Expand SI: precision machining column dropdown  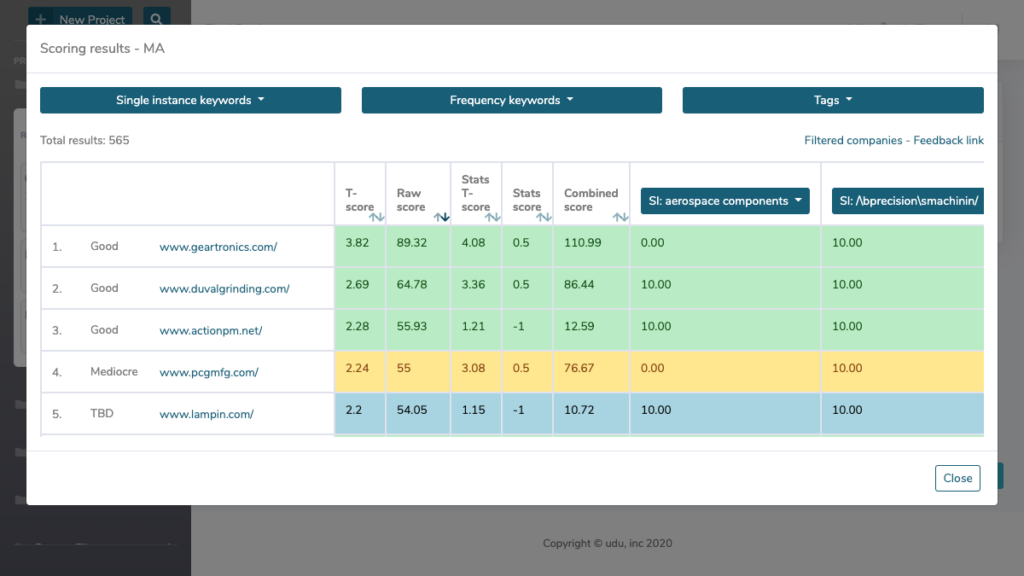pyautogui.click(x=908, y=200)
